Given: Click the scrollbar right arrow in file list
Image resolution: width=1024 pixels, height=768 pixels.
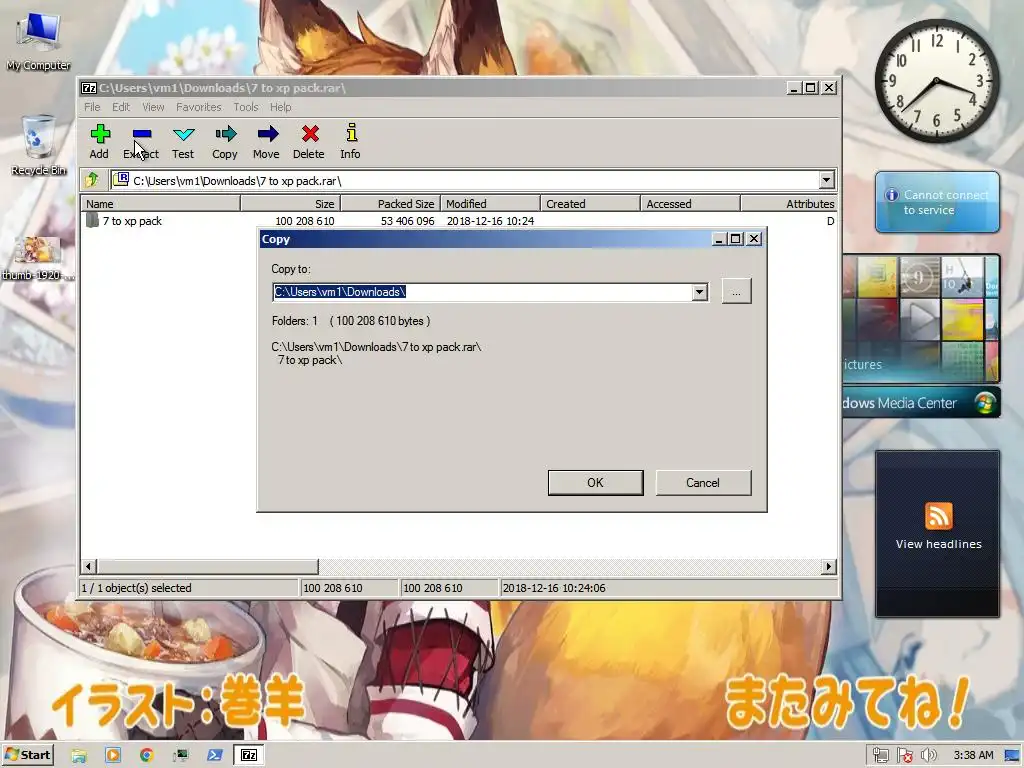Looking at the screenshot, I should point(829,566).
